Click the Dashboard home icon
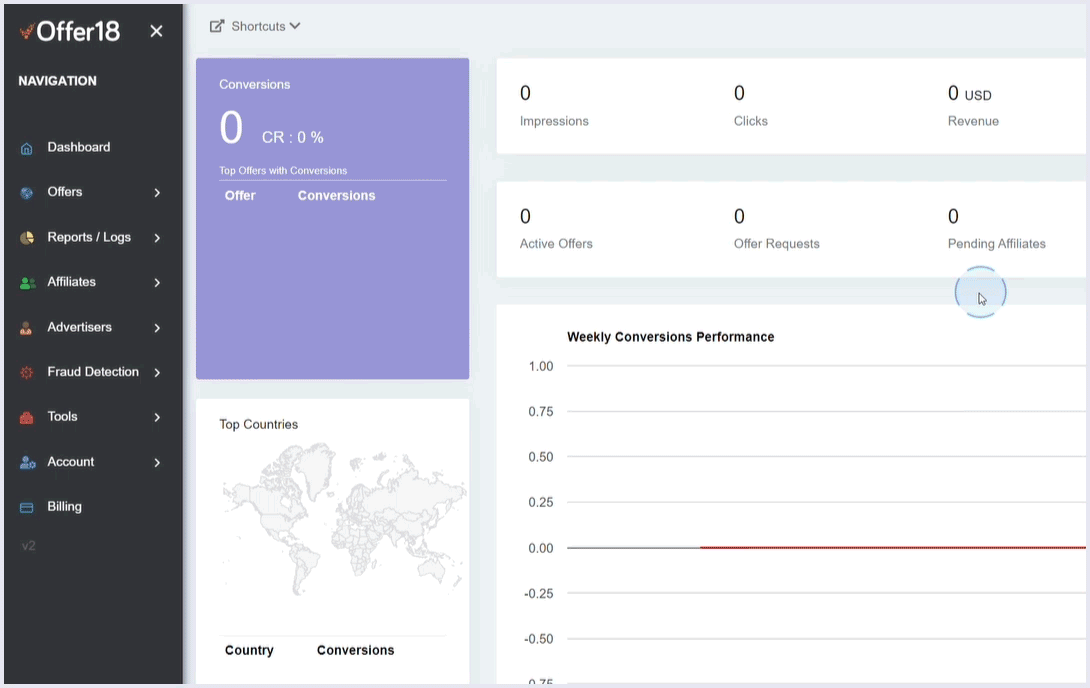The height and width of the screenshot is (688, 1090). [x=27, y=148]
